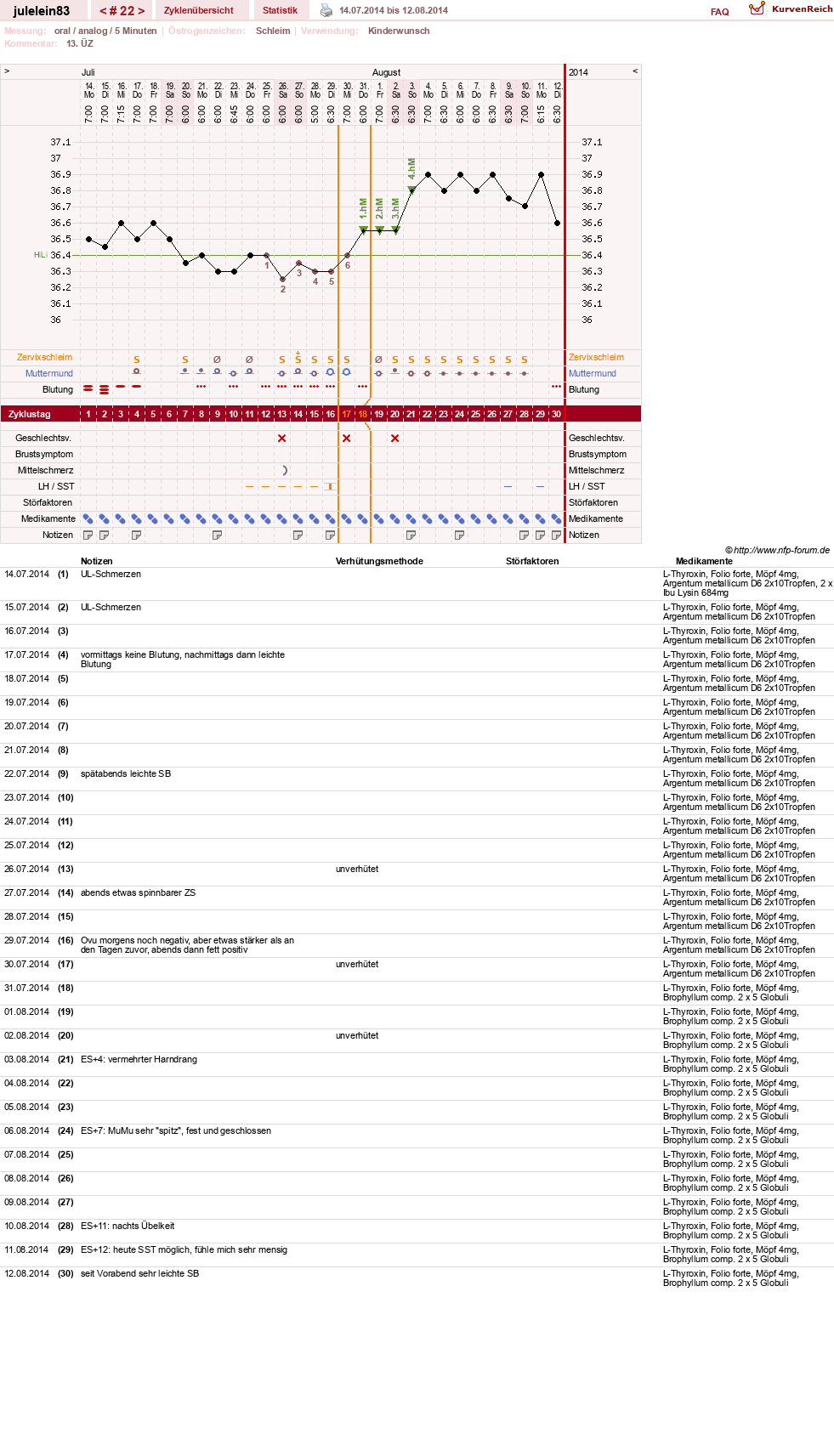Click the Zyklustag row header

tap(30, 414)
